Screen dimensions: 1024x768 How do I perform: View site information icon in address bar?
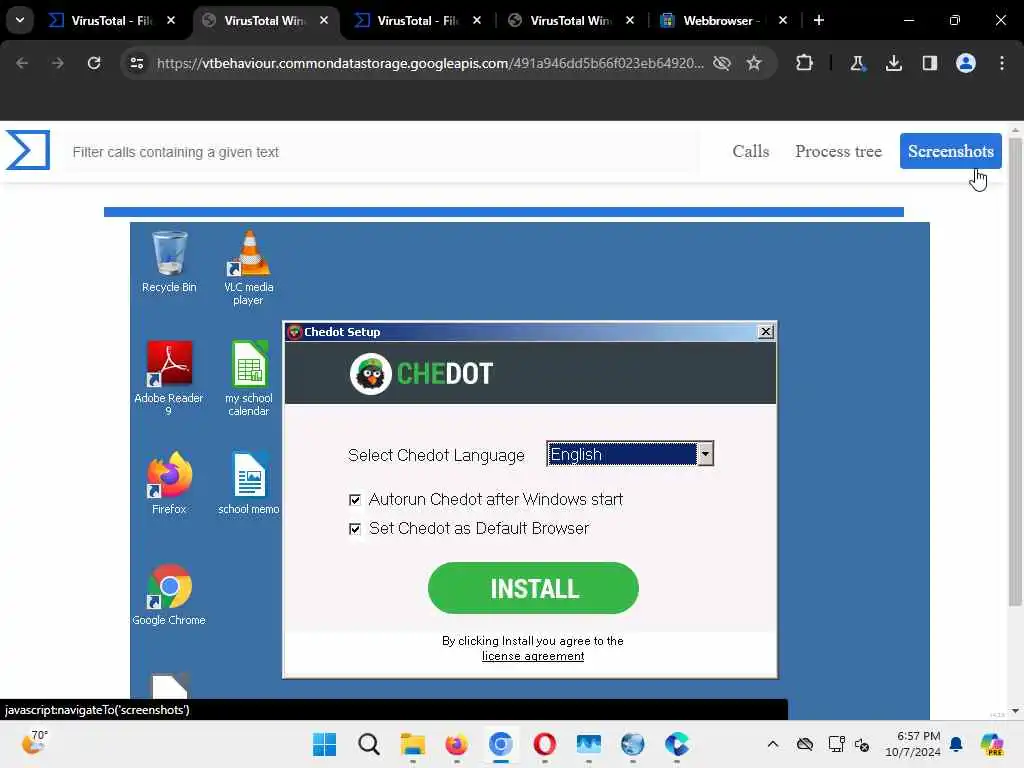(x=136, y=63)
